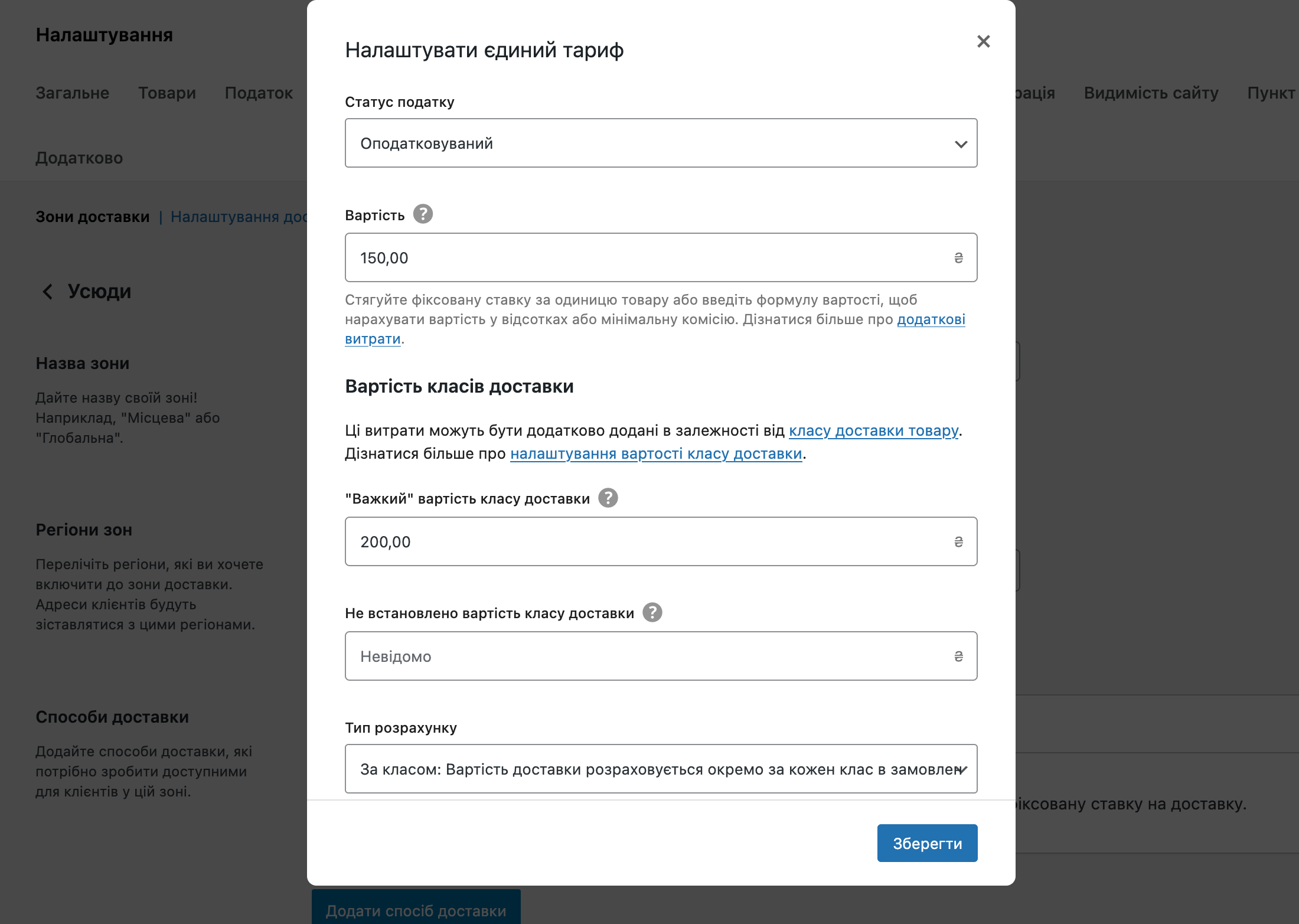Screen dimensions: 1299x924
Task: Open the Видимість сайту tab
Action: click(1151, 93)
